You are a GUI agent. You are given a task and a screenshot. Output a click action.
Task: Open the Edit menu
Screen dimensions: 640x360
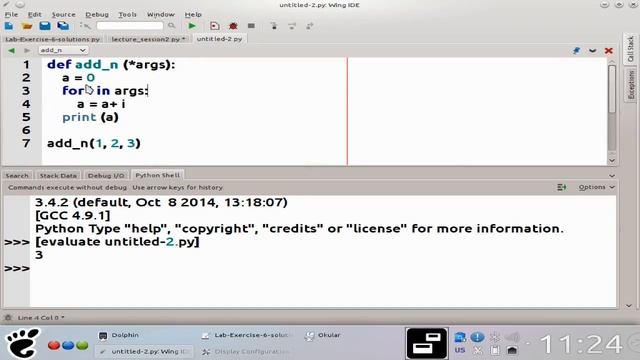tap(35, 14)
